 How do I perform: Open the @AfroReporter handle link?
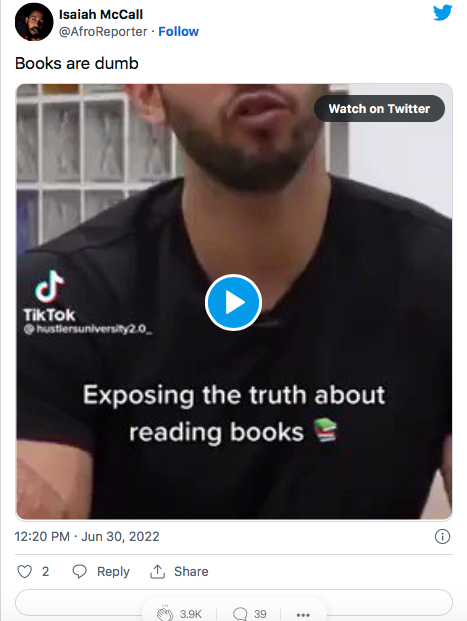pyautogui.click(x=103, y=31)
